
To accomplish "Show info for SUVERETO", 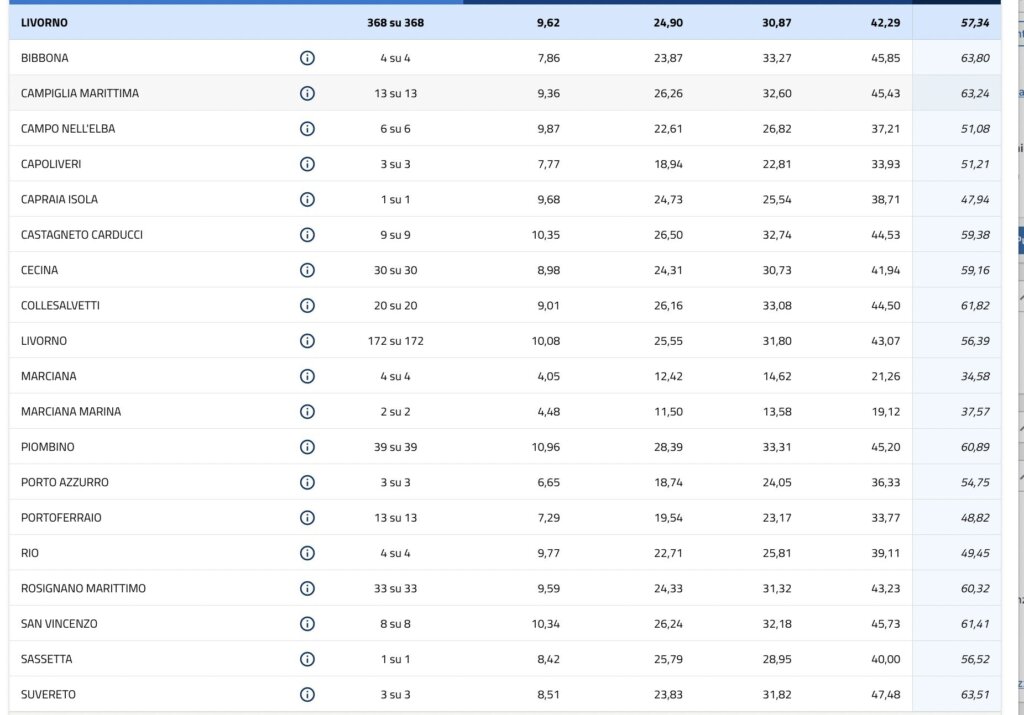I will tap(307, 694).
